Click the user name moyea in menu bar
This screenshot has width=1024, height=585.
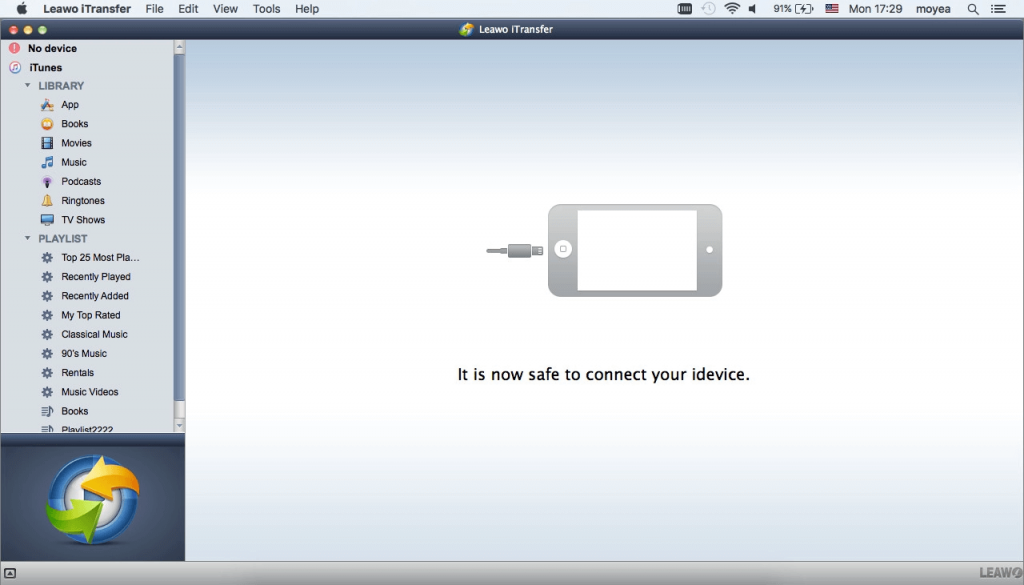(x=933, y=9)
